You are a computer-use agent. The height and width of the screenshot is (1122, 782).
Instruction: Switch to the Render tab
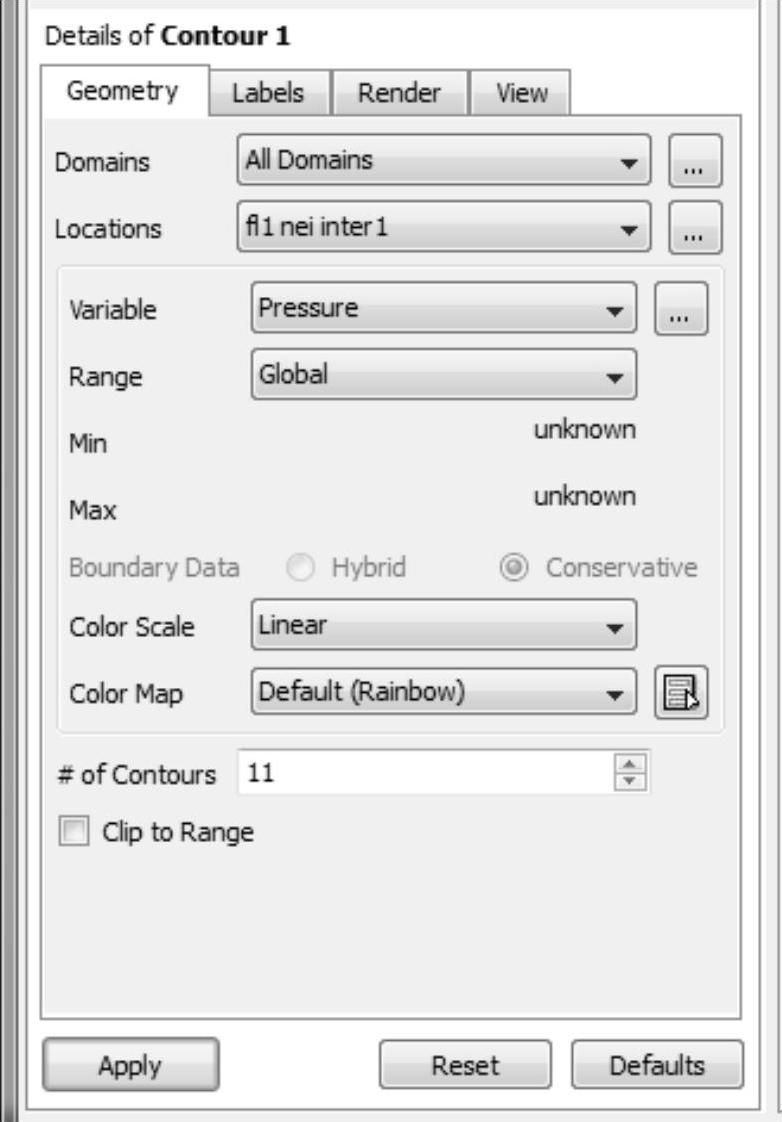[x=400, y=94]
